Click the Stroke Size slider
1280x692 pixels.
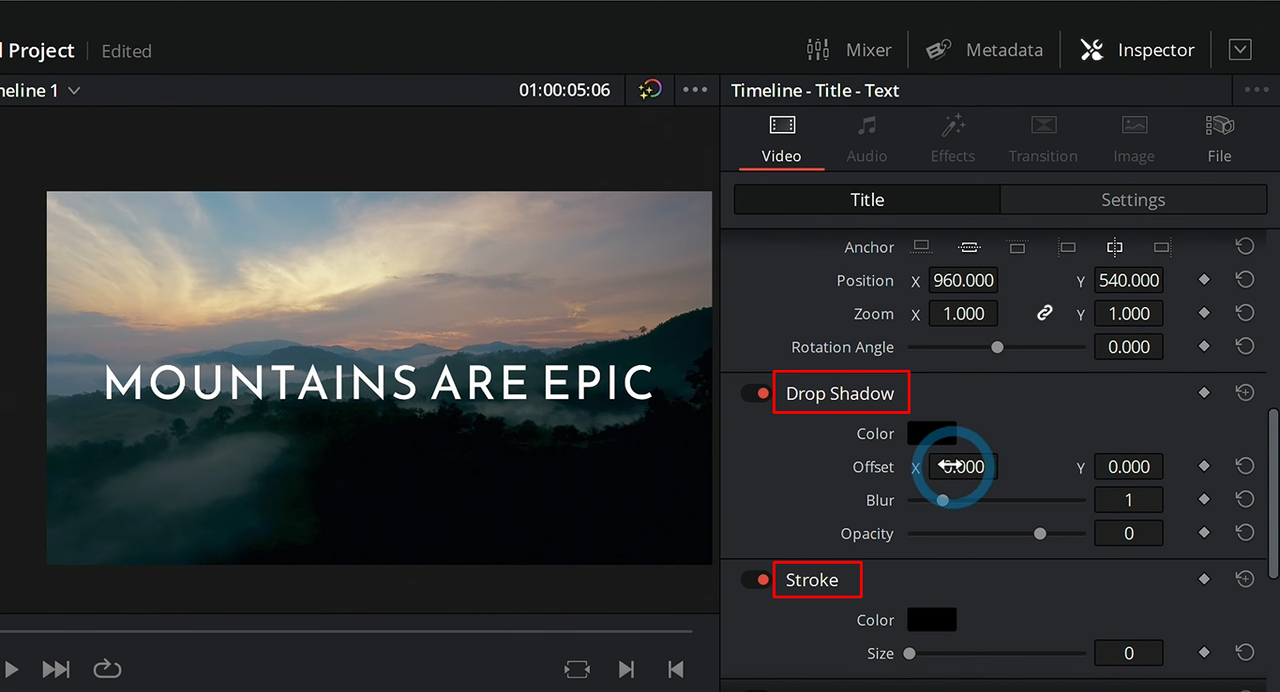pos(996,653)
